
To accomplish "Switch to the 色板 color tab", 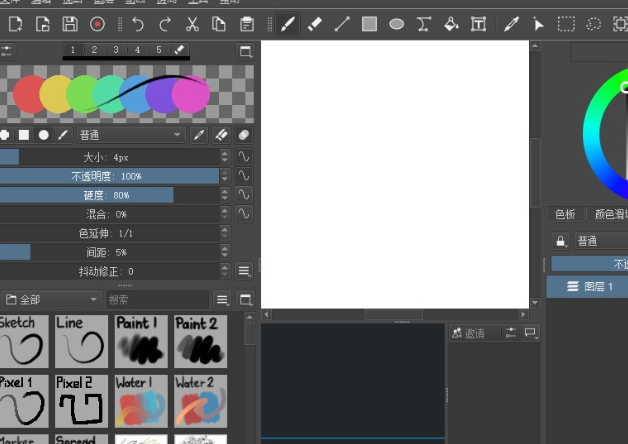I will 565,214.
